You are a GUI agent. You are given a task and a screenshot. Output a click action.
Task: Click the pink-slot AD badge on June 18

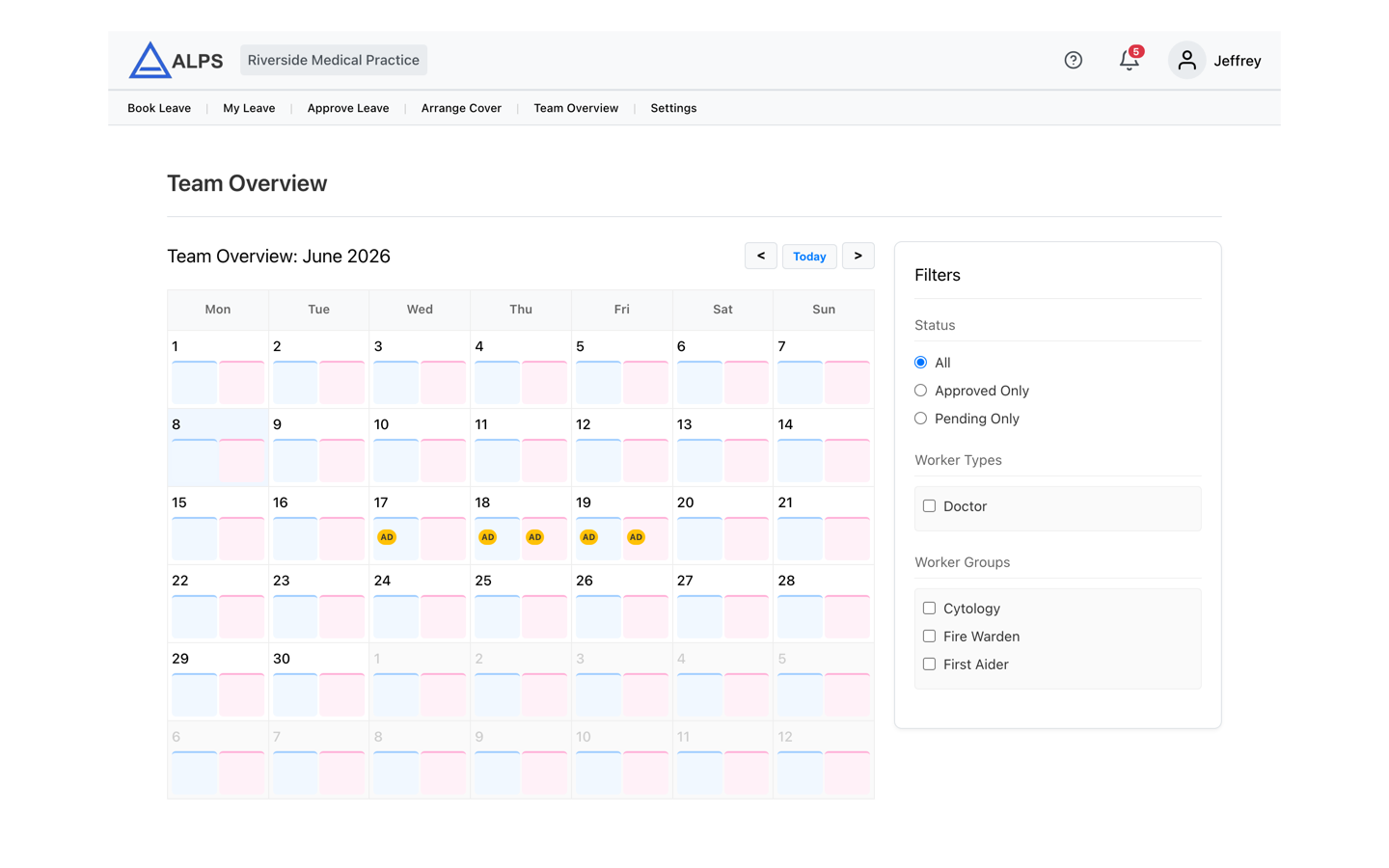(x=534, y=537)
